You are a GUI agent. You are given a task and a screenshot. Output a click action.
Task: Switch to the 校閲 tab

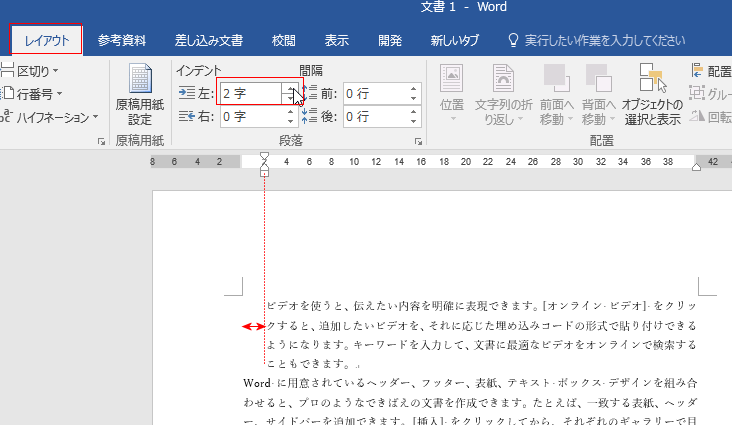283,41
